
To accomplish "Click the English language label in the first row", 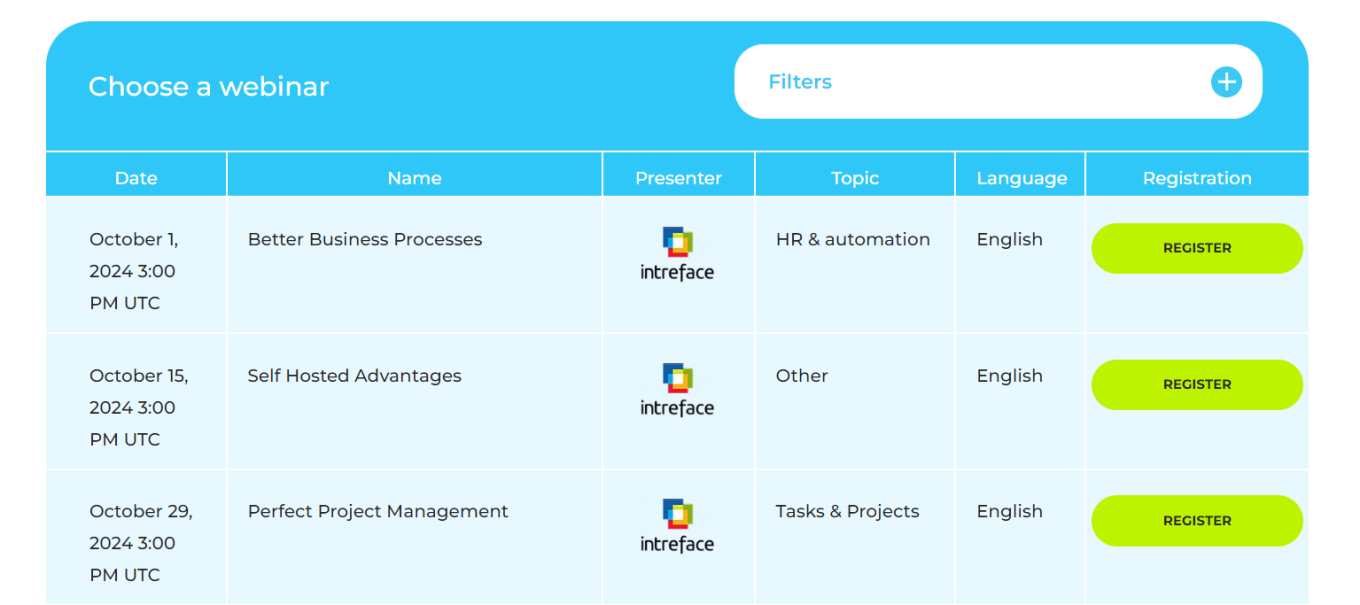I will click(x=1009, y=239).
